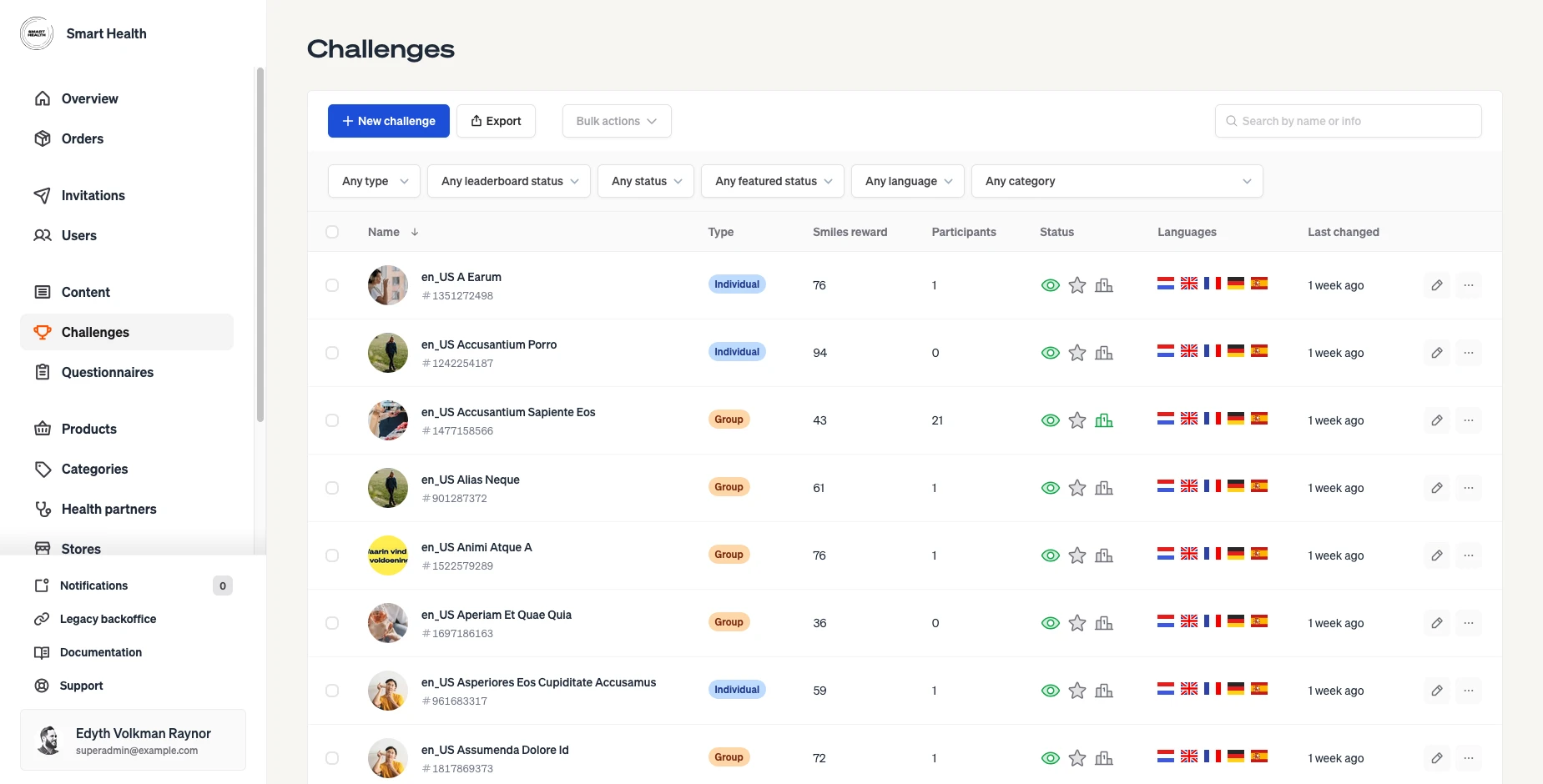The width and height of the screenshot is (1543, 784).
Task: Toggle visibility eye for en_US Aperiam Et Quae Quia
Action: tap(1051, 623)
